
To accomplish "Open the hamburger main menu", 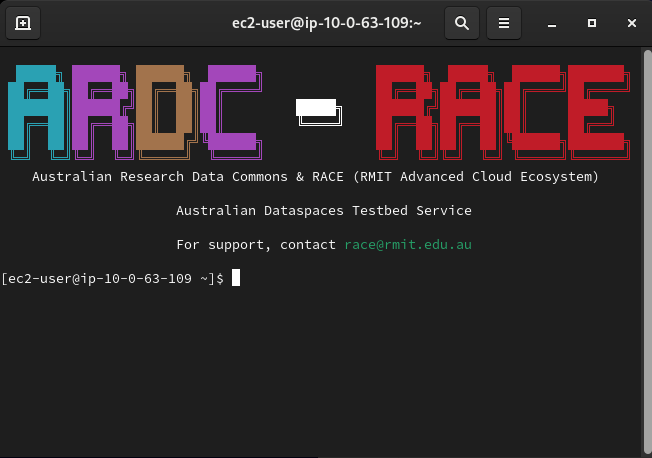I will coord(504,23).
